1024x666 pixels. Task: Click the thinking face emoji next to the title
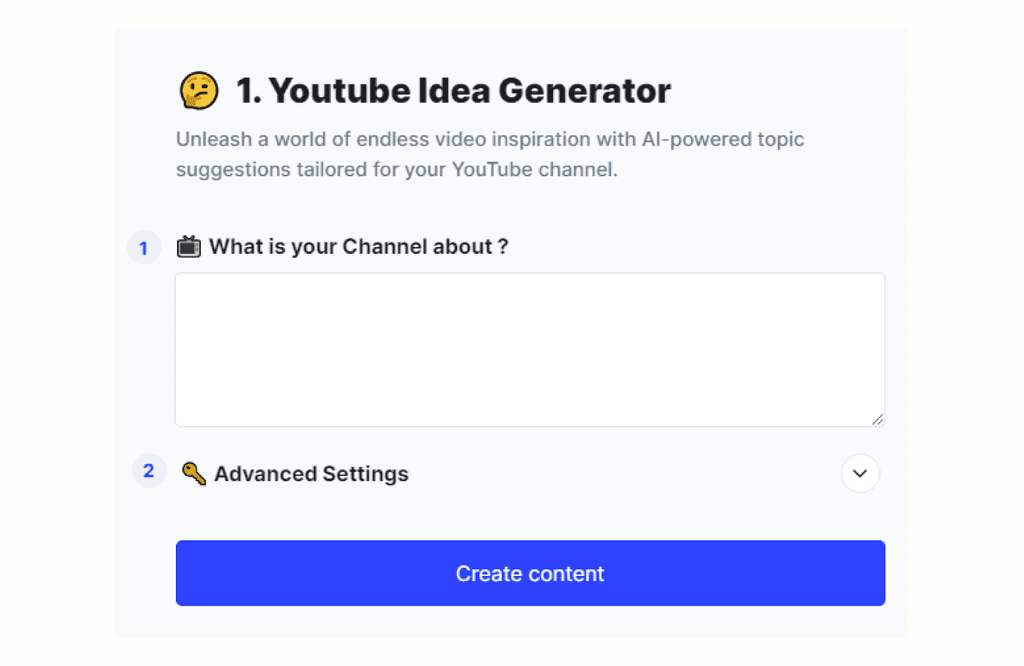(200, 90)
